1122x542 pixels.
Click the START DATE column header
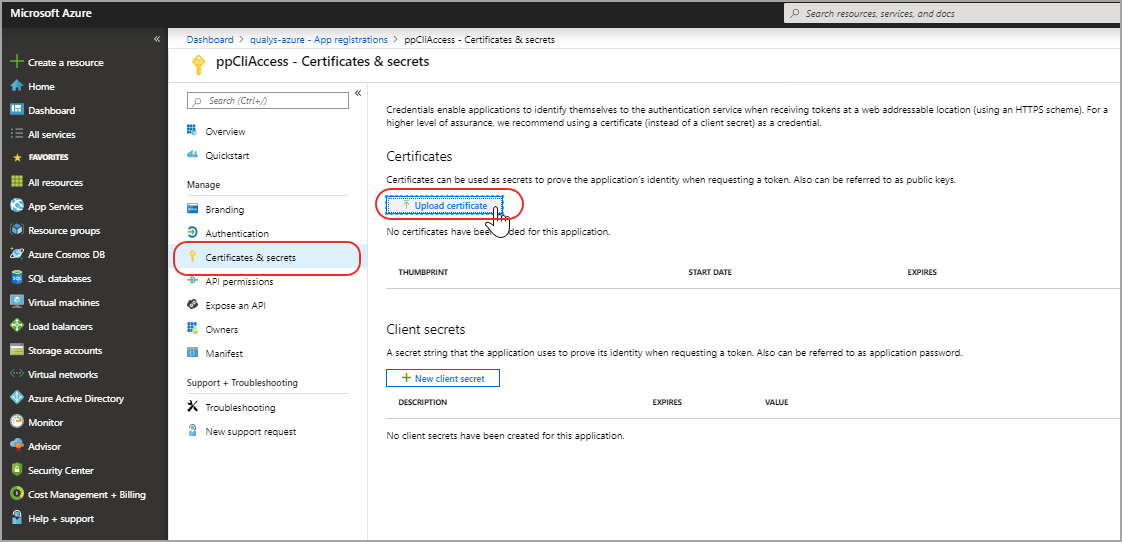click(710, 272)
